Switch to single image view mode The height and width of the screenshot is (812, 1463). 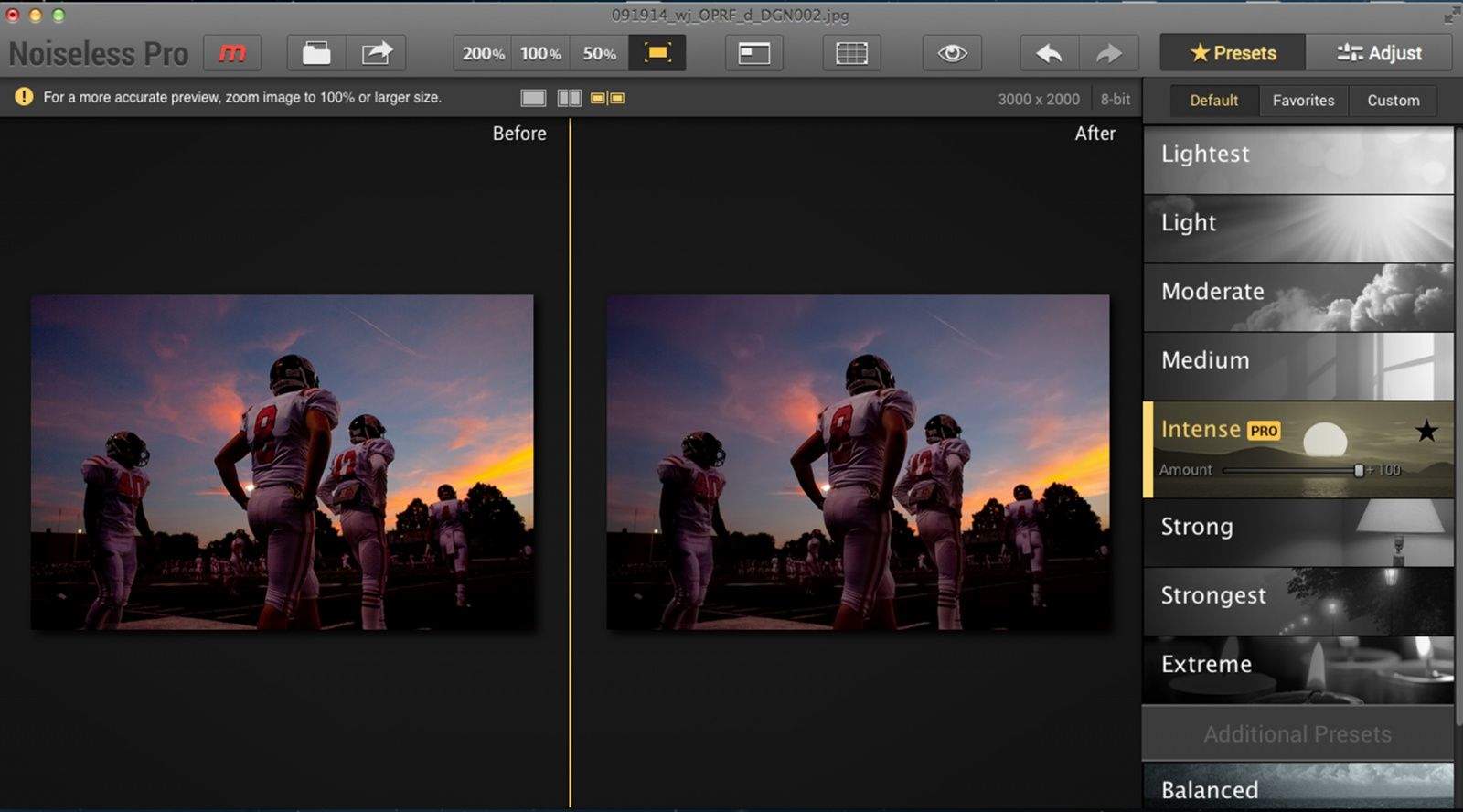point(533,98)
